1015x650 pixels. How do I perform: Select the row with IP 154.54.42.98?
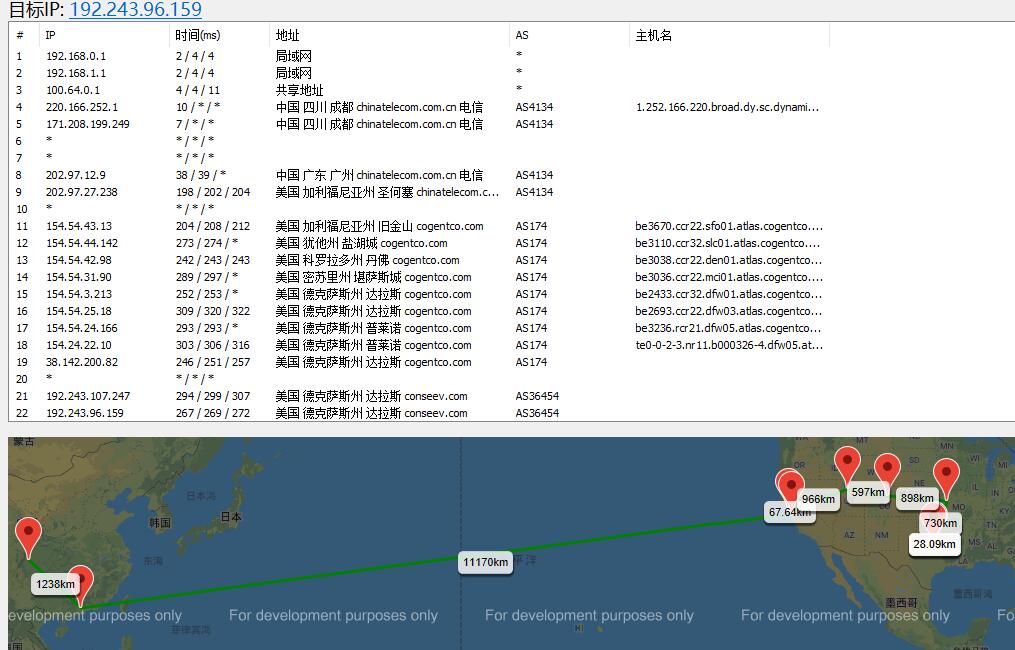tap(421, 260)
